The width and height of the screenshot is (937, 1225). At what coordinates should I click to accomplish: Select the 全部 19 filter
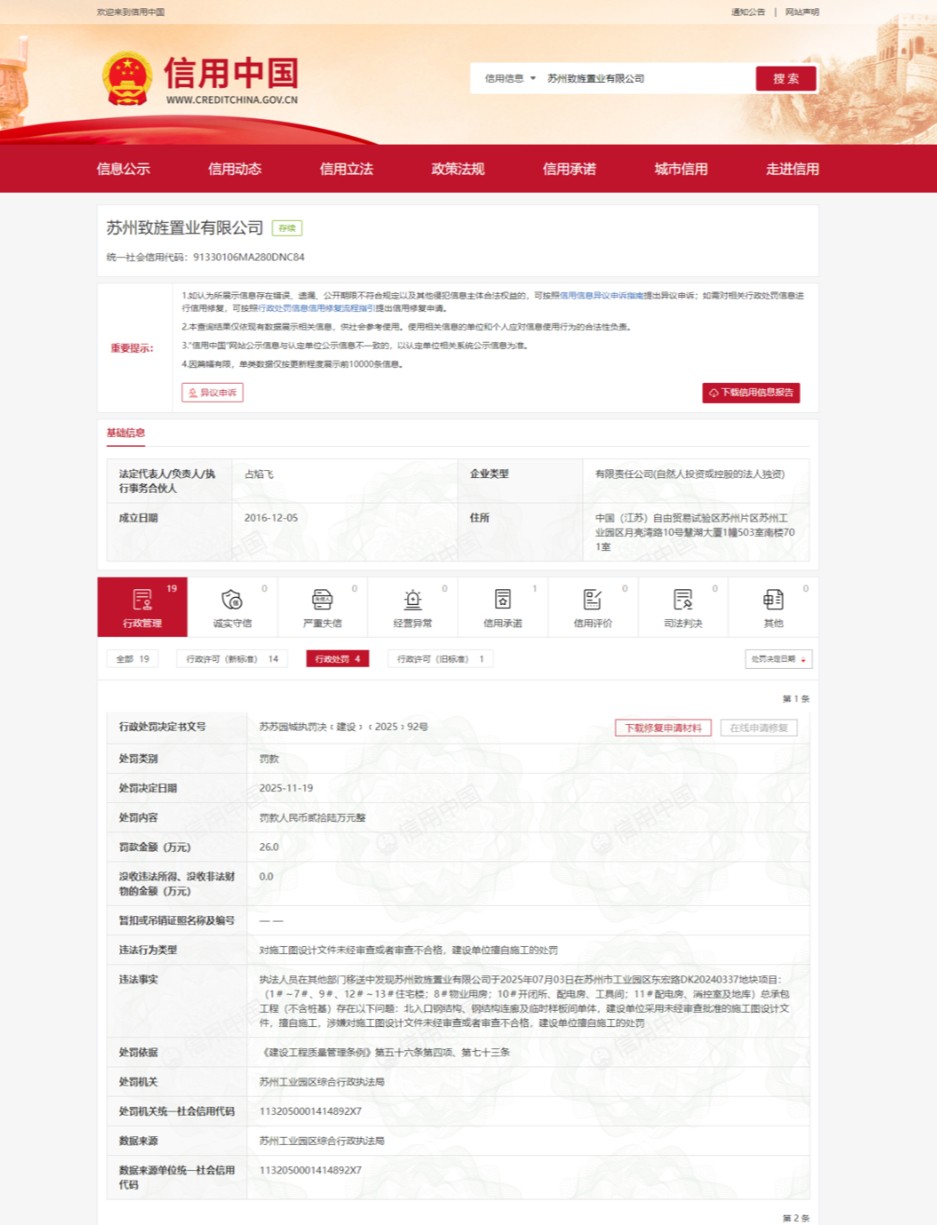132,659
